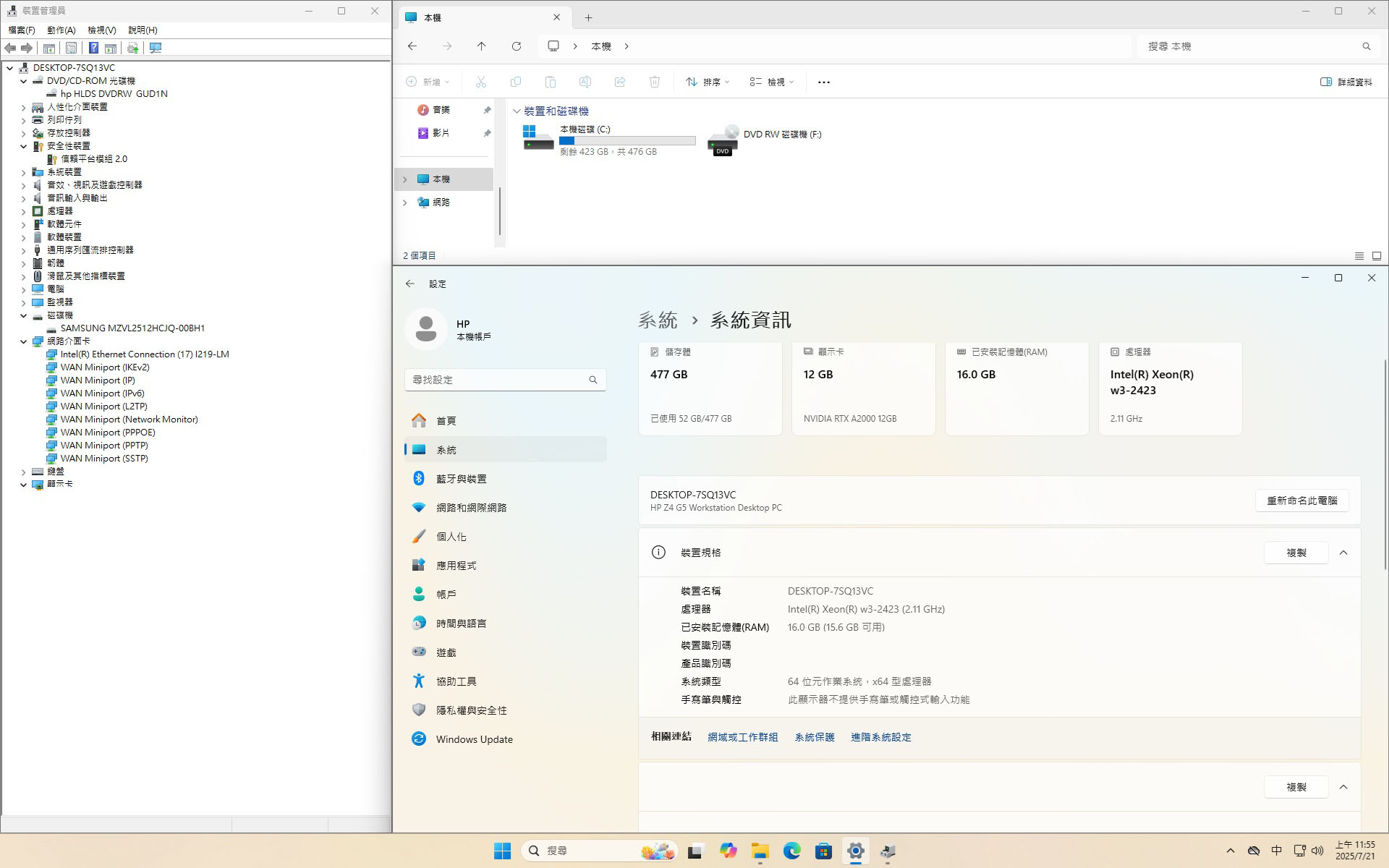
Task: Click the Rename icon in File Explorer toolbar
Action: pyautogui.click(x=585, y=82)
